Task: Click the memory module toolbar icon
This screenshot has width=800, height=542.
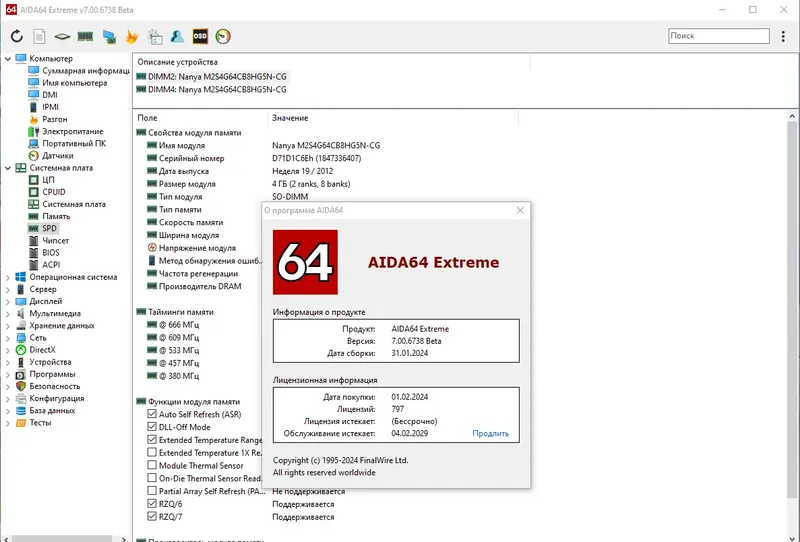Action: [x=85, y=36]
